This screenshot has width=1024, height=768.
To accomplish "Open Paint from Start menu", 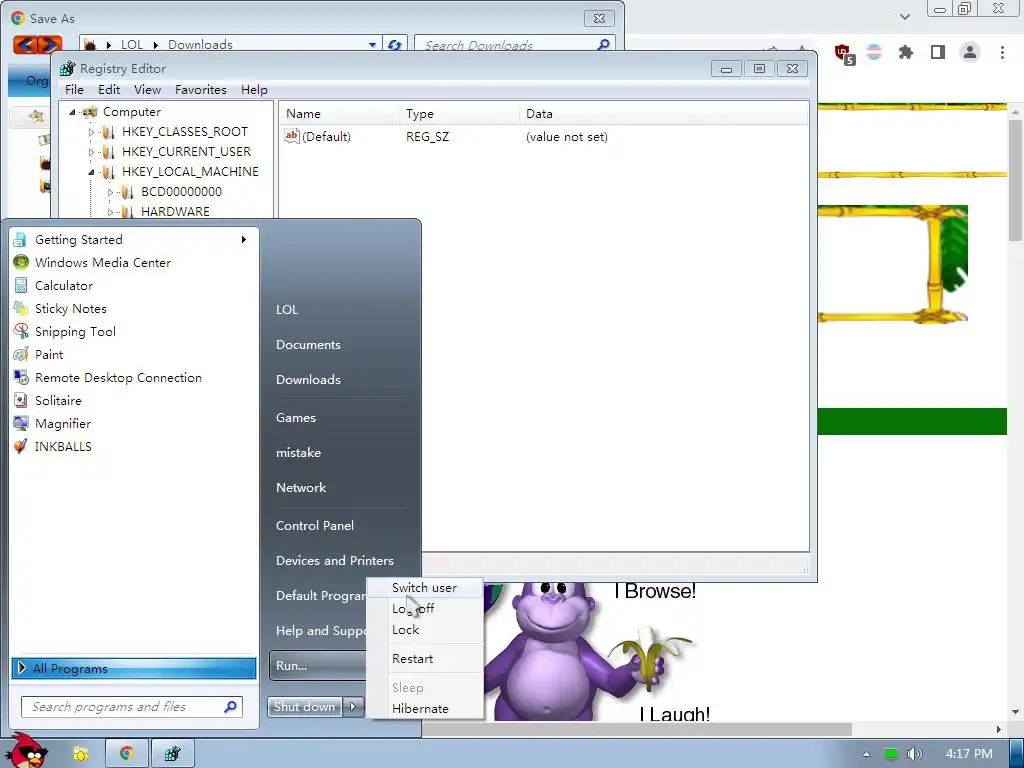I will tap(133, 355).
